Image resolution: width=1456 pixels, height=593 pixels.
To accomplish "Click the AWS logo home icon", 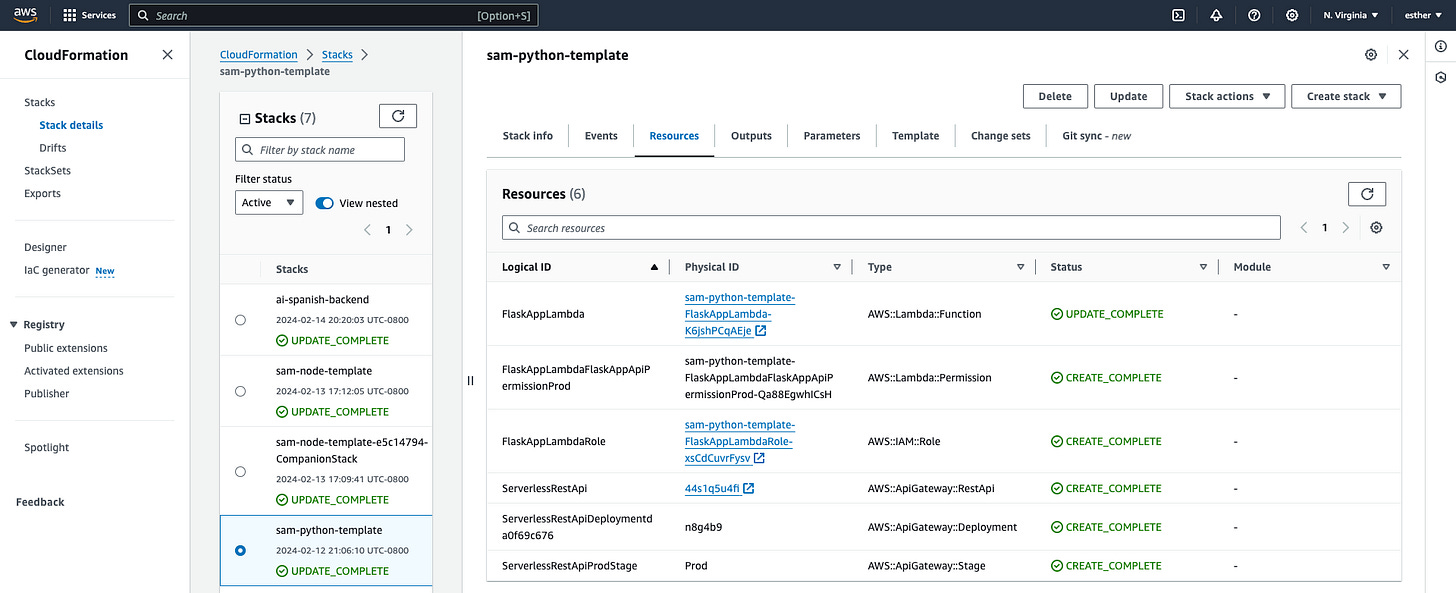I will pyautogui.click(x=25, y=15).
